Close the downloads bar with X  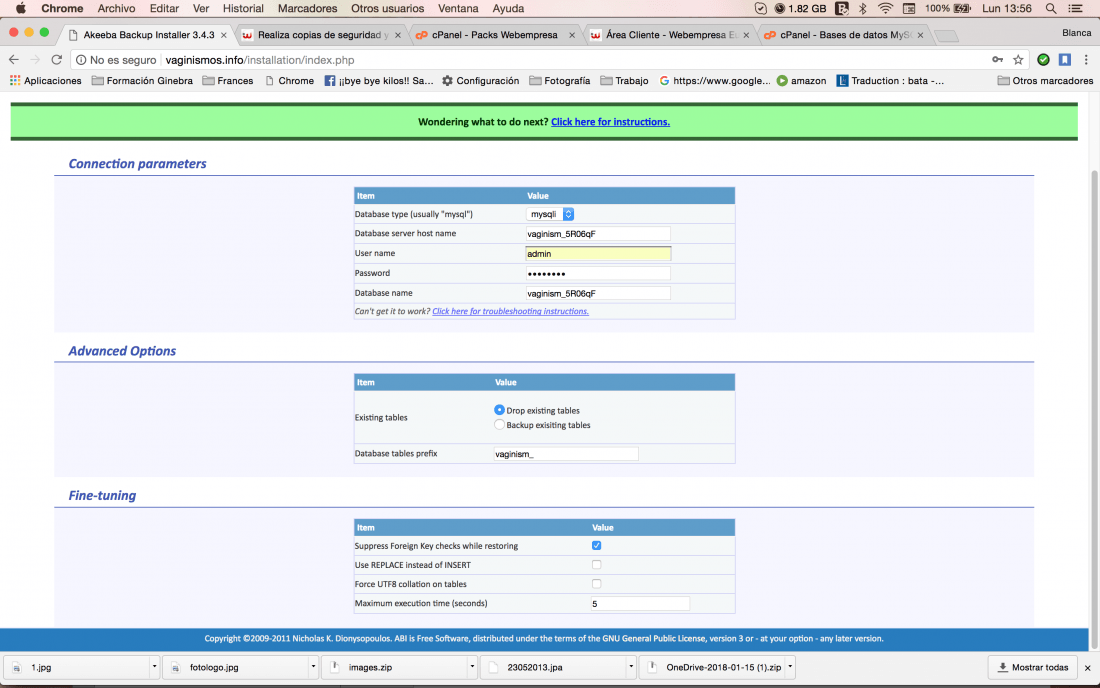coord(1087,668)
